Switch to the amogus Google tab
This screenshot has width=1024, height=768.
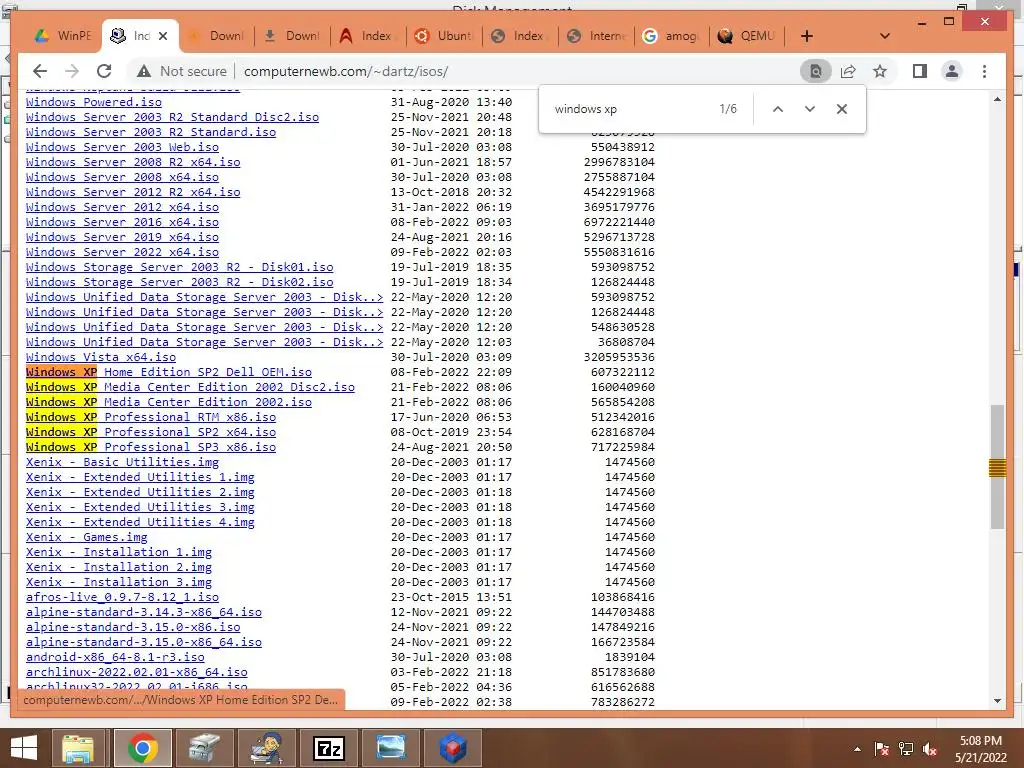[671, 36]
